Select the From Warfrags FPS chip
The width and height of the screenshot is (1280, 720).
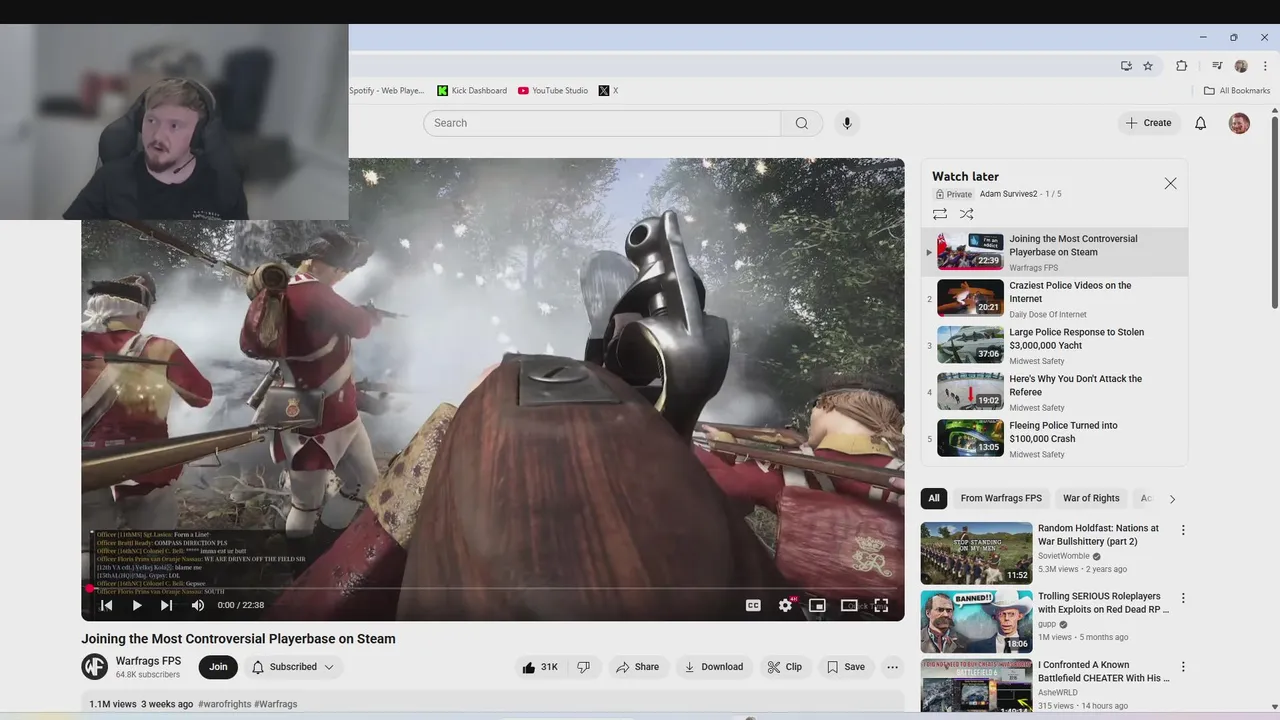(x=1001, y=498)
